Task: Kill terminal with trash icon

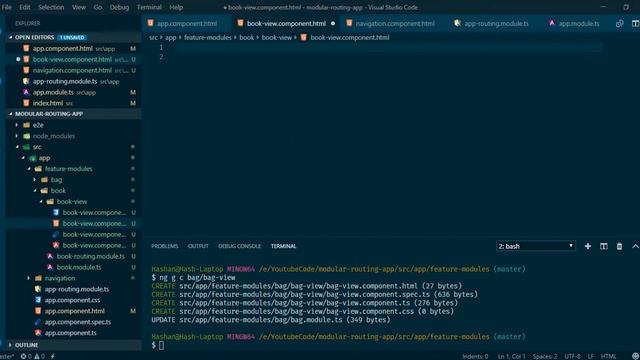Action: (x=619, y=246)
